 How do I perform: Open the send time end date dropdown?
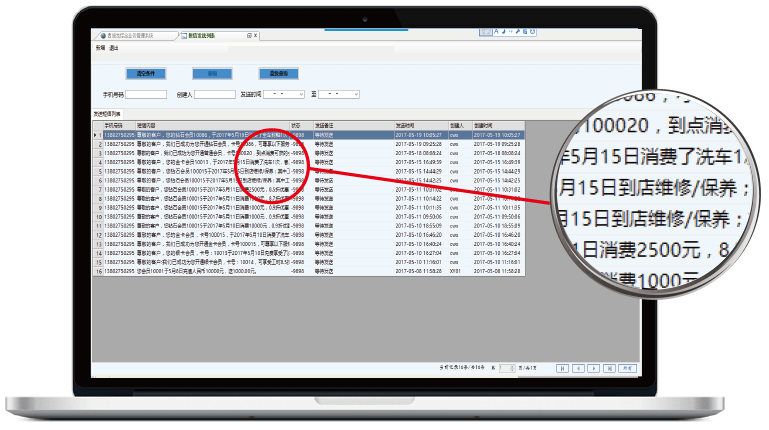coord(355,94)
